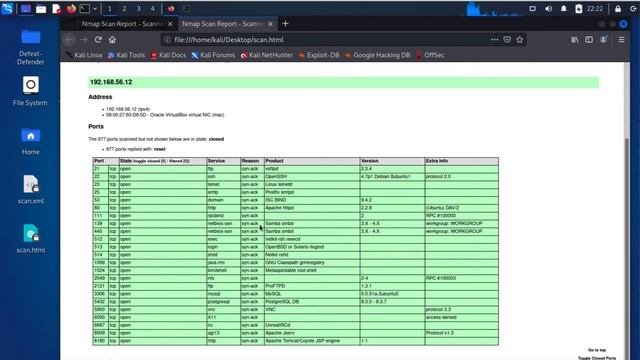
Task: Click the Apache Tomcat/Coyote JSP engine cell
Action: pyautogui.click(x=312, y=340)
